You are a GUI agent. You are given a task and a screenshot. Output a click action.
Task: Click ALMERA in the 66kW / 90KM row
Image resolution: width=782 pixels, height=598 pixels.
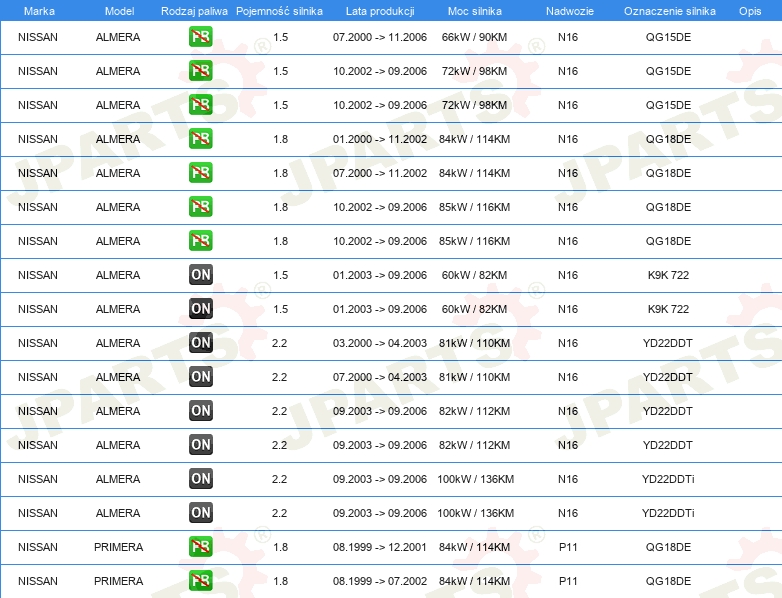118,37
